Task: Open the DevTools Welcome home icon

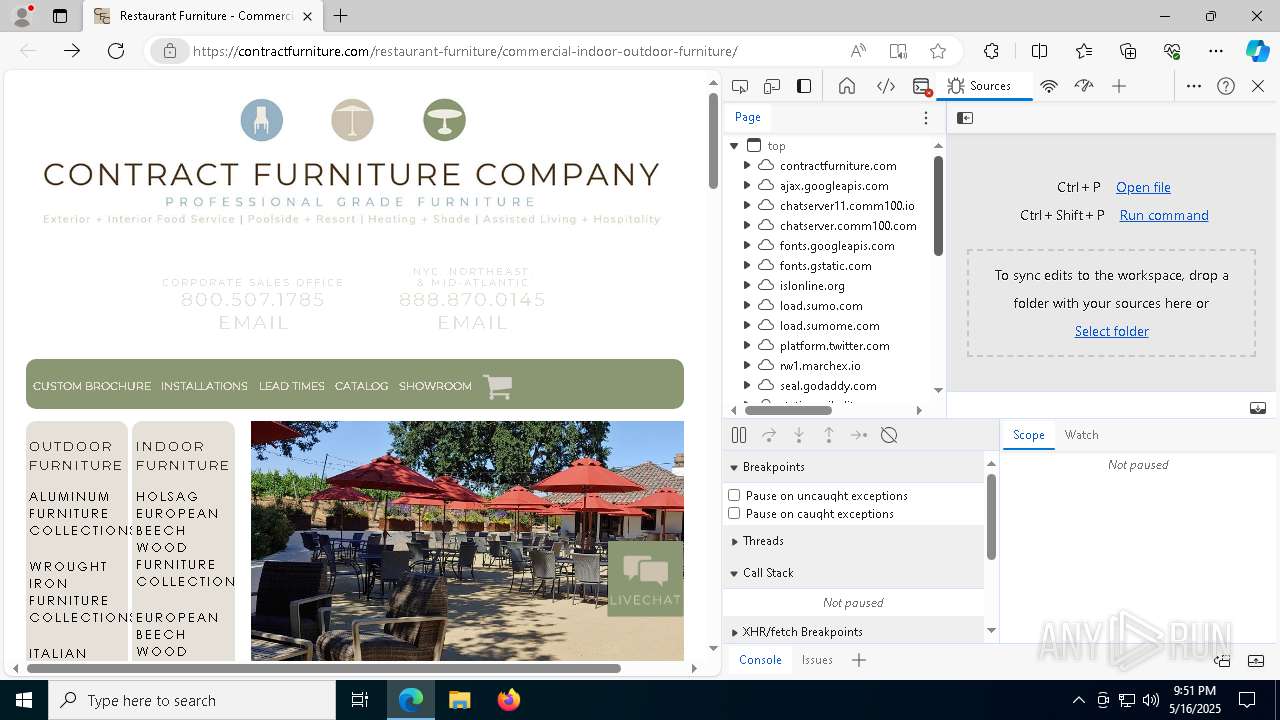Action: (847, 86)
